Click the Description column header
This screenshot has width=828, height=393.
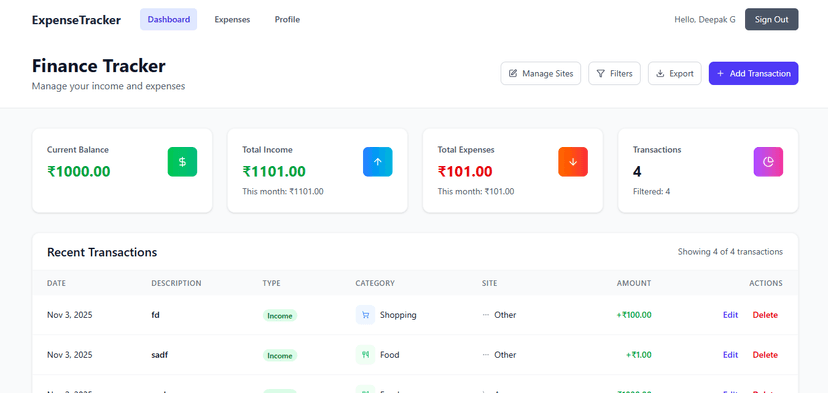[x=176, y=283]
